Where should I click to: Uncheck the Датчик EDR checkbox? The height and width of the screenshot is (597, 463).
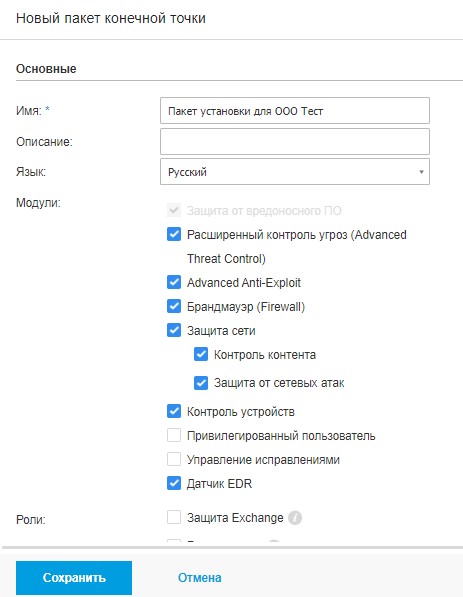click(x=174, y=484)
